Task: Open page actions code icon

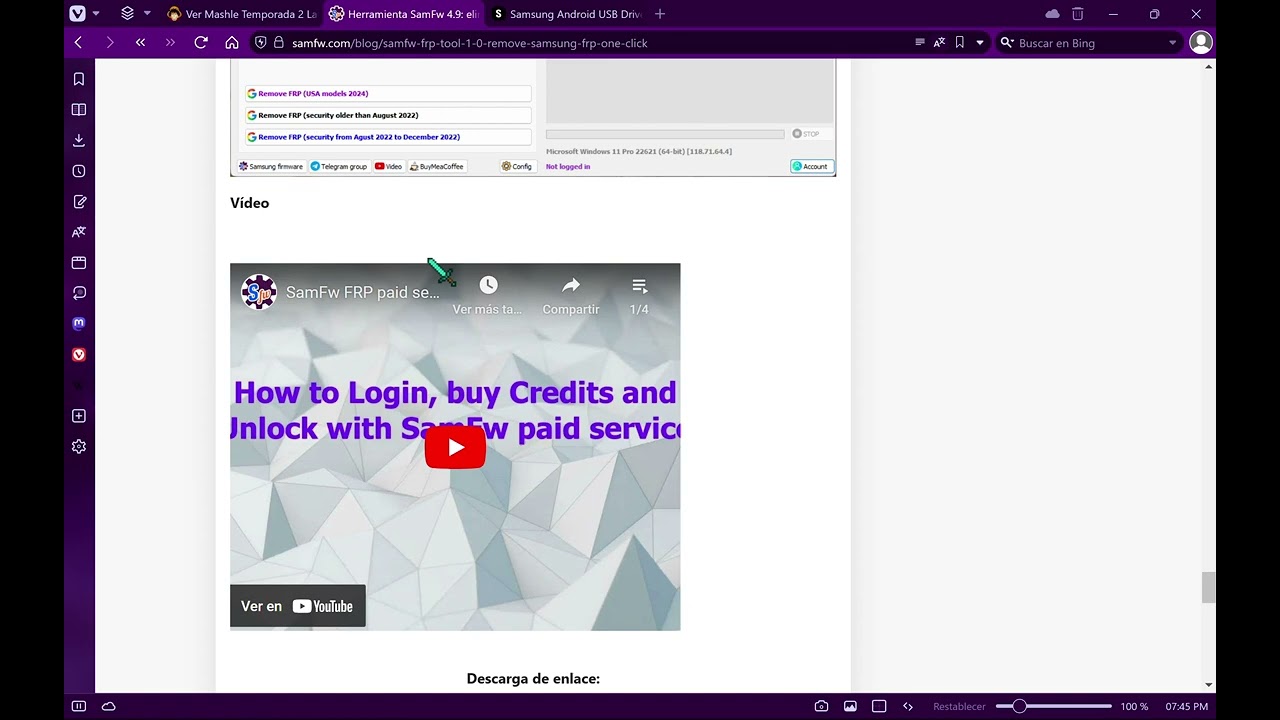Action: (x=908, y=706)
